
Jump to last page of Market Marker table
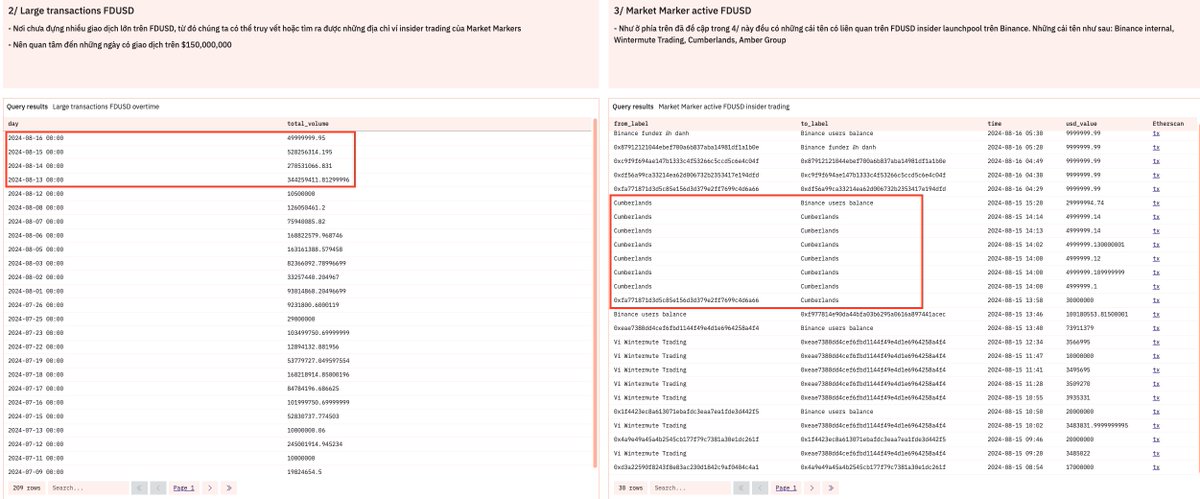tap(831, 488)
